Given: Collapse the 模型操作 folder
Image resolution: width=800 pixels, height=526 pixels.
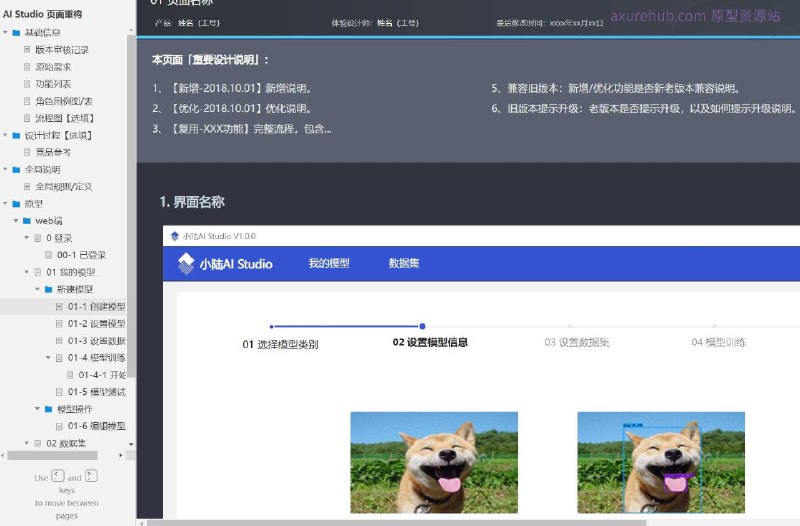Looking at the screenshot, I should coord(37,409).
